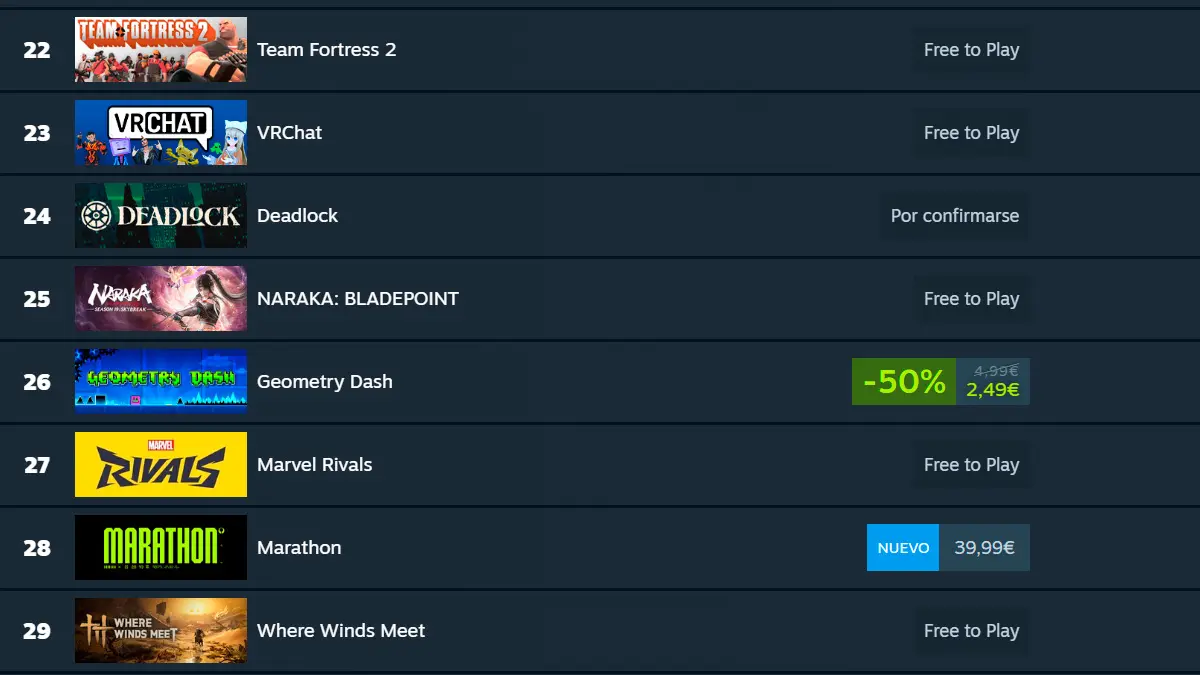Open the Marvel Rivals yellow banner
The image size is (1200, 675).
coord(160,465)
